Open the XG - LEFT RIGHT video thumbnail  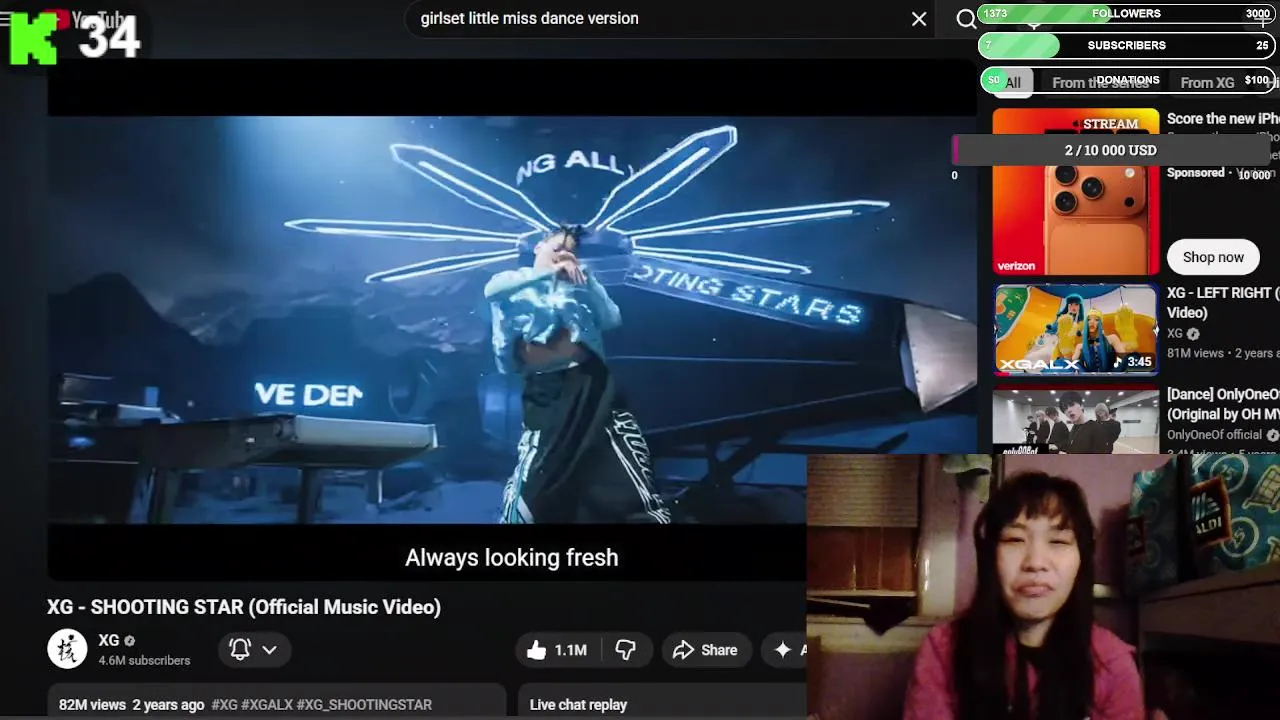click(1076, 330)
